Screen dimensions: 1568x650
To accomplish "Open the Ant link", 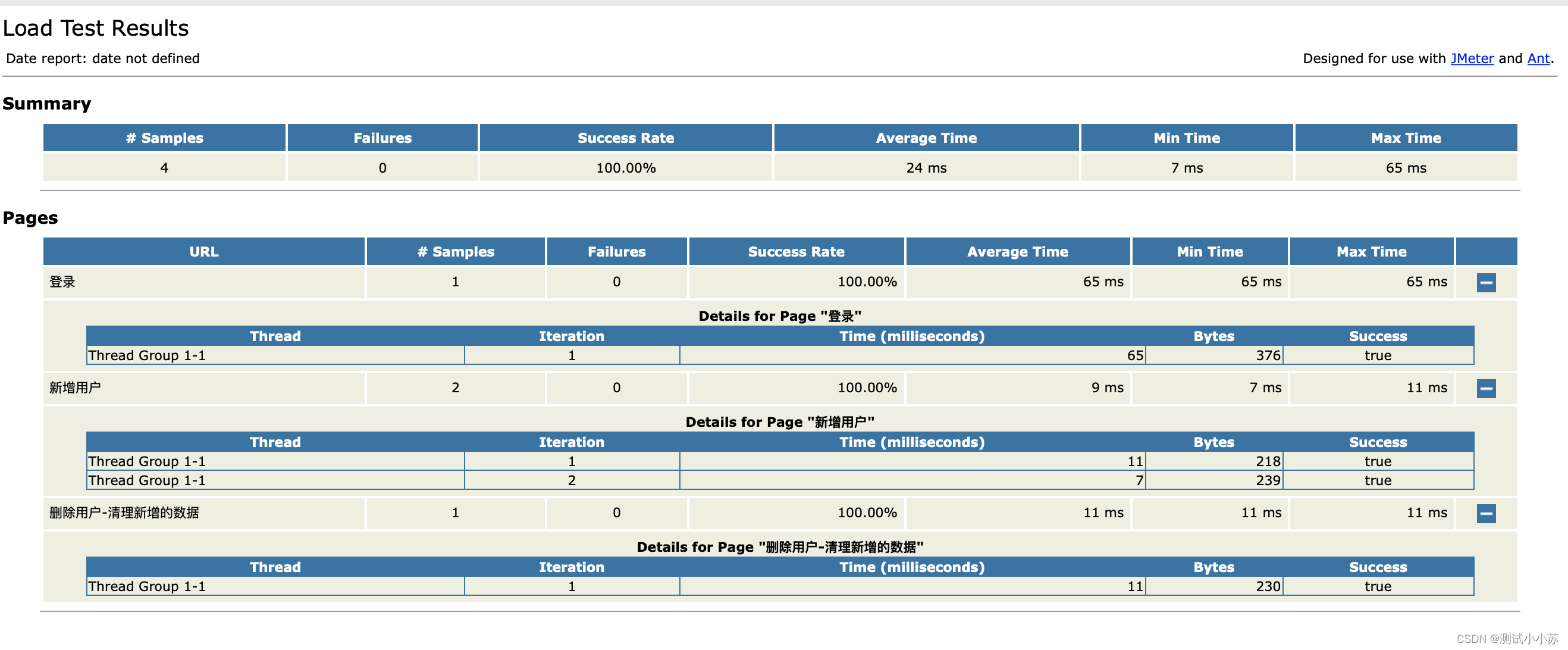I will pyautogui.click(x=1538, y=58).
